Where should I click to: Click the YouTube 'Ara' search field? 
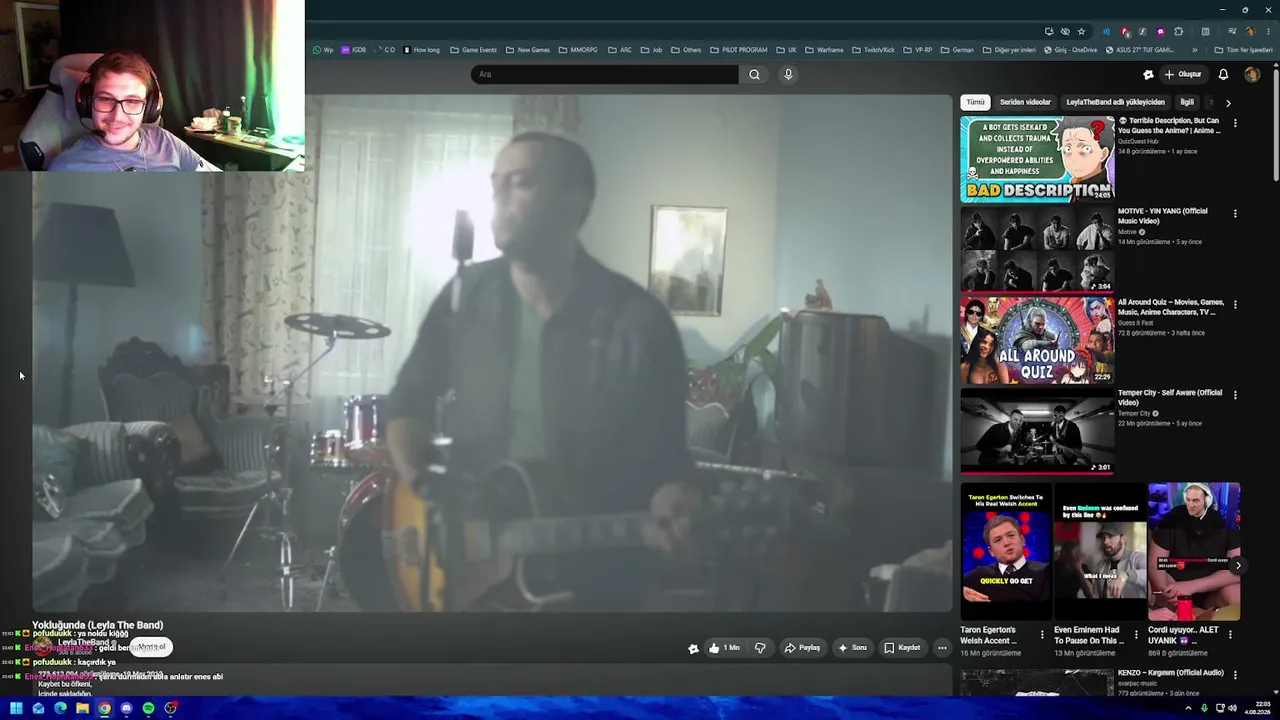tap(605, 74)
